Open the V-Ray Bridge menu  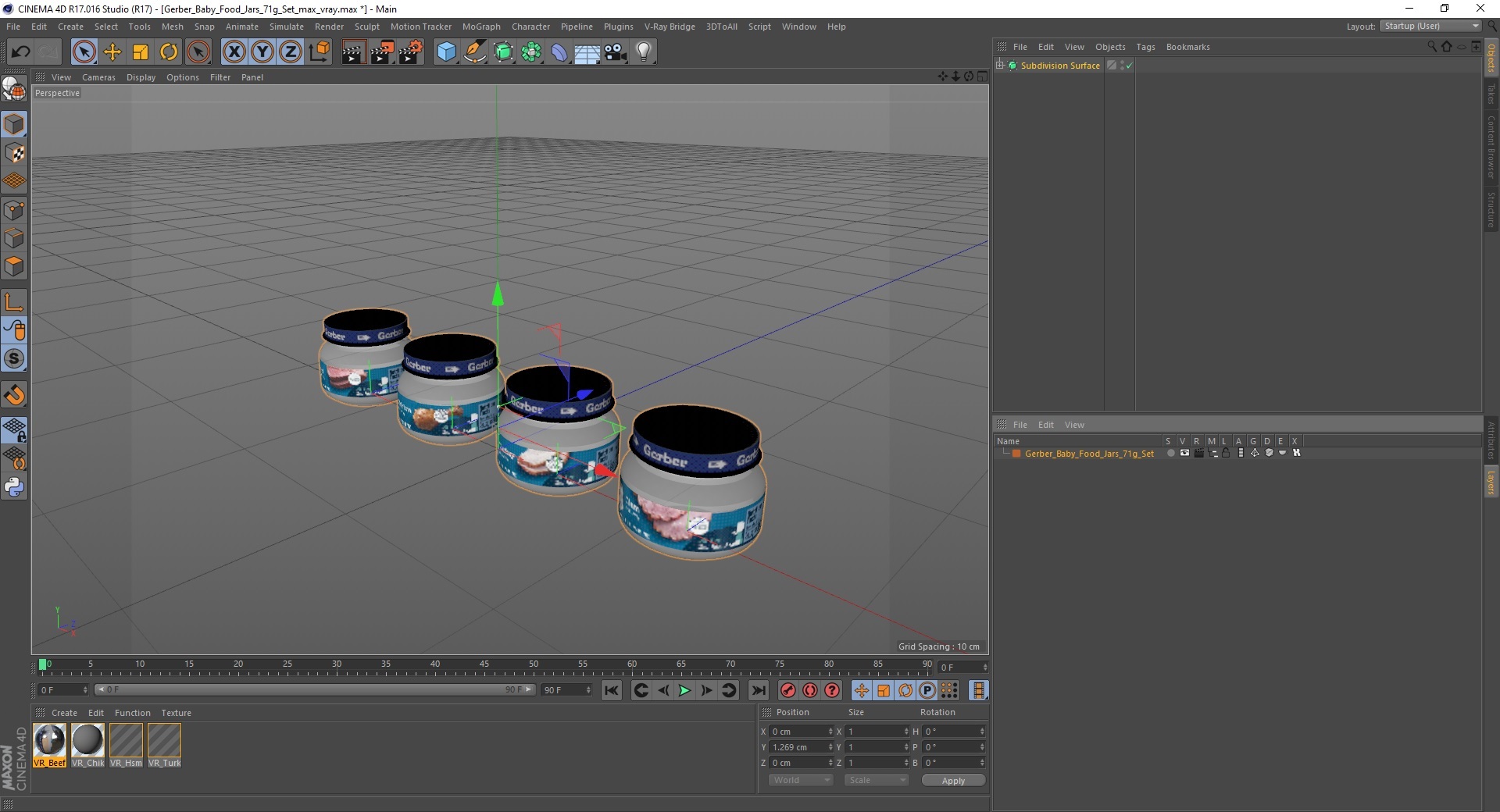tap(670, 27)
